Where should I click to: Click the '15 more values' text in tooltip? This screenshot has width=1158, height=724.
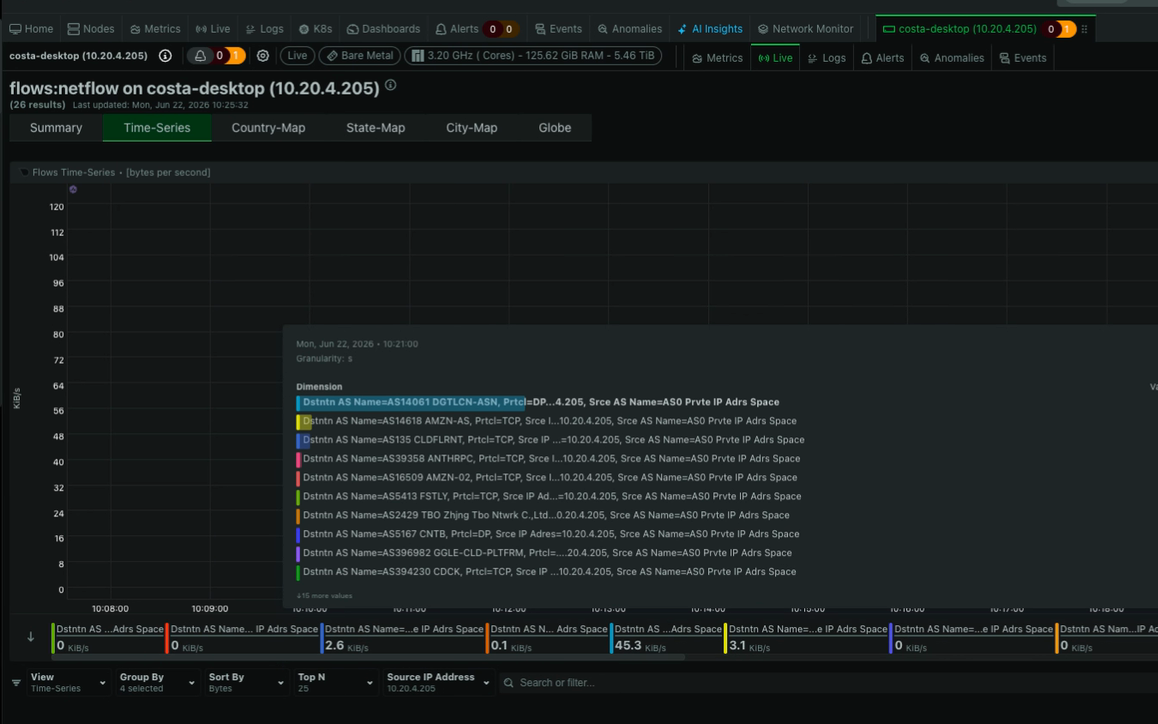(325, 595)
